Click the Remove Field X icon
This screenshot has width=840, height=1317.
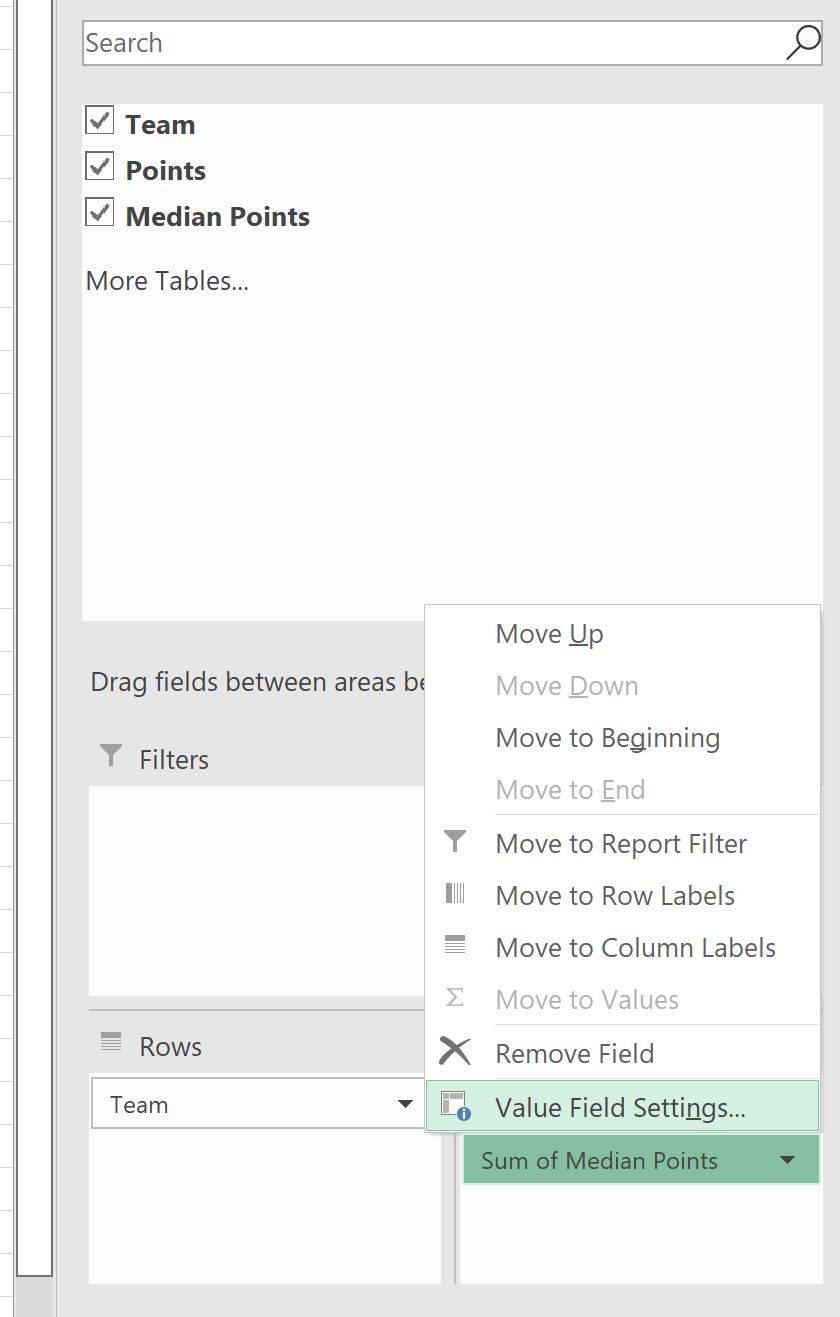point(455,1051)
